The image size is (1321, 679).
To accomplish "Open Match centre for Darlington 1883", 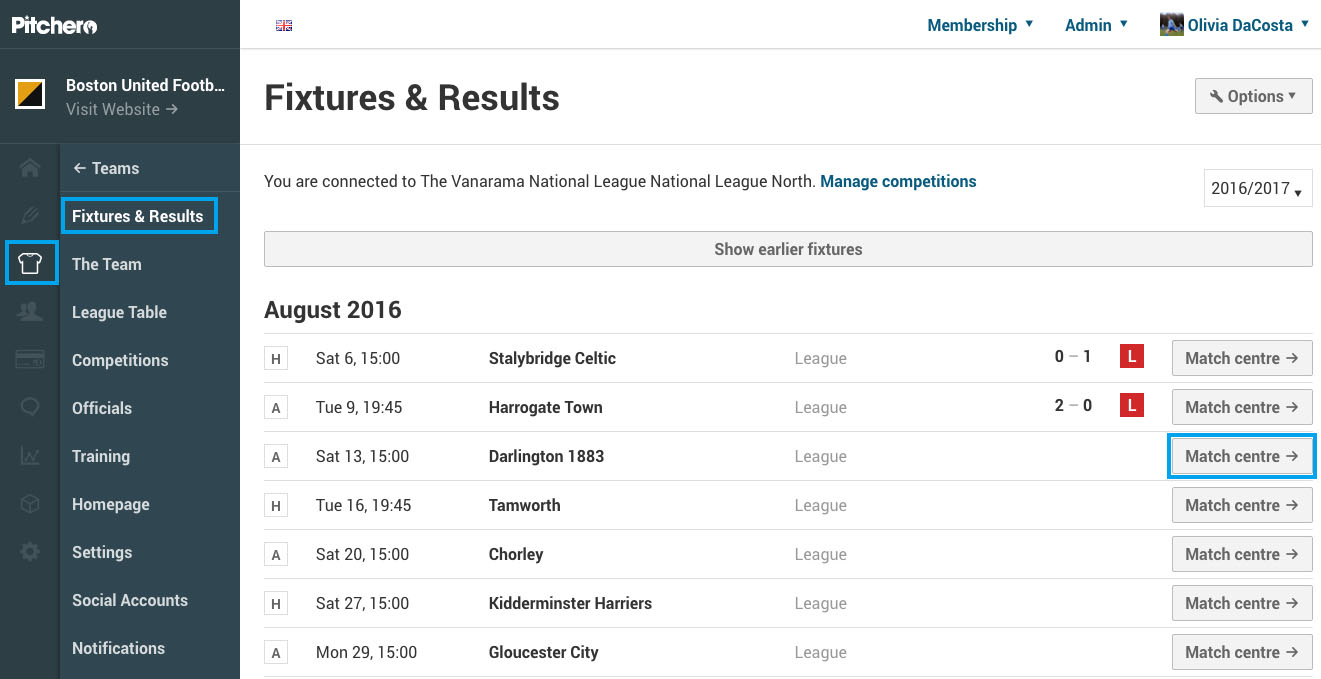I will (1242, 456).
